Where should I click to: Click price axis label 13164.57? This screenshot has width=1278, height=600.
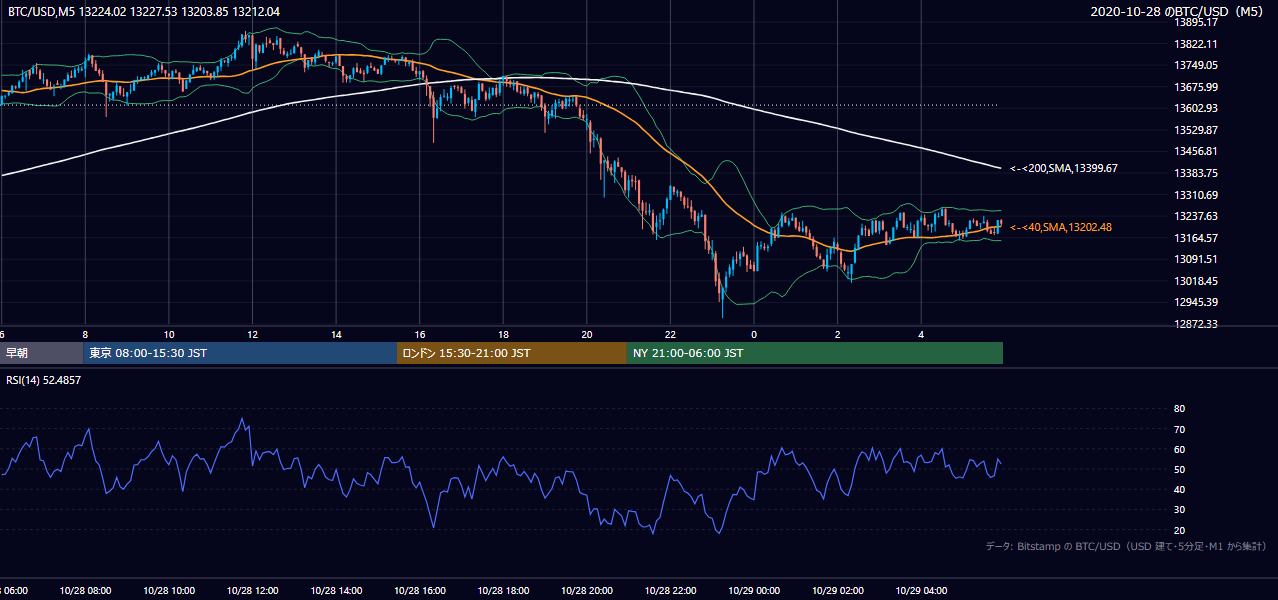pos(1195,238)
